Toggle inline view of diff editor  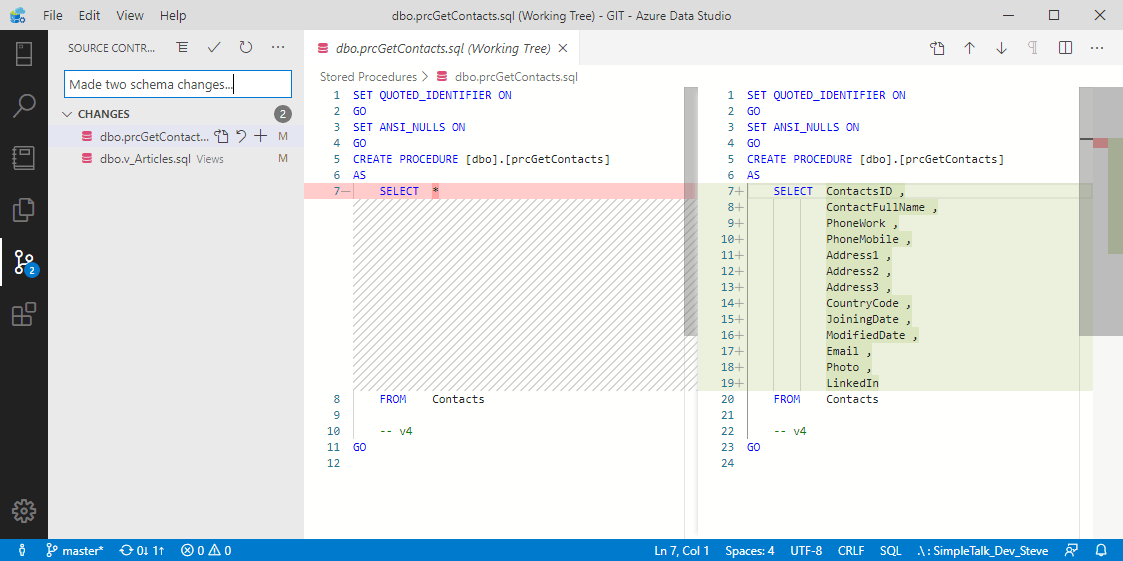(x=1065, y=48)
